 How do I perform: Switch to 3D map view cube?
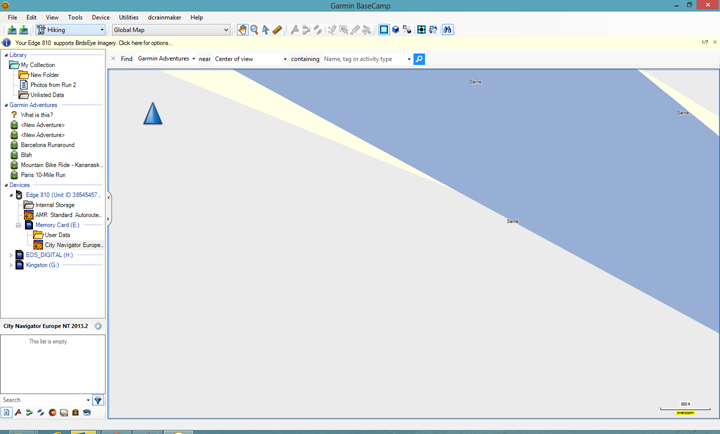(395, 30)
